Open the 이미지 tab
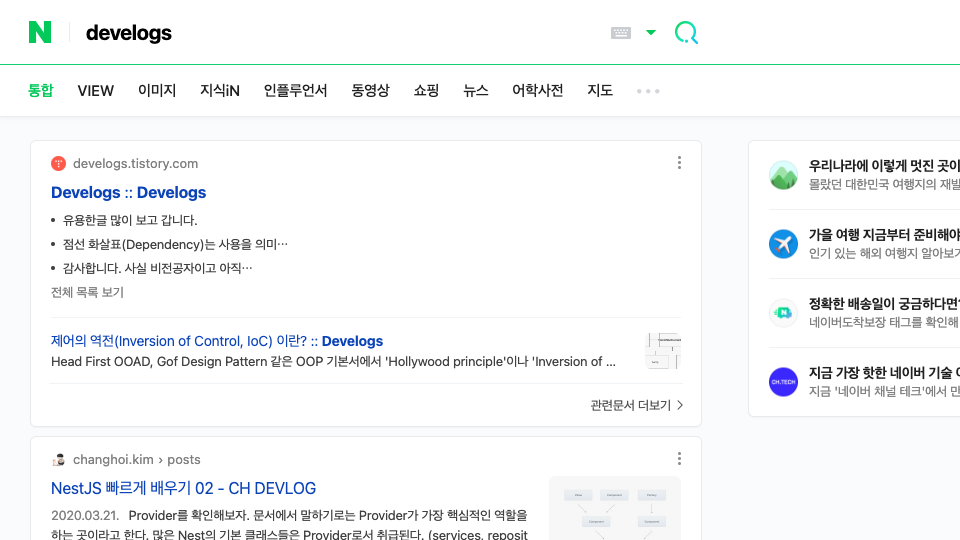The width and height of the screenshot is (960, 540). (x=157, y=91)
